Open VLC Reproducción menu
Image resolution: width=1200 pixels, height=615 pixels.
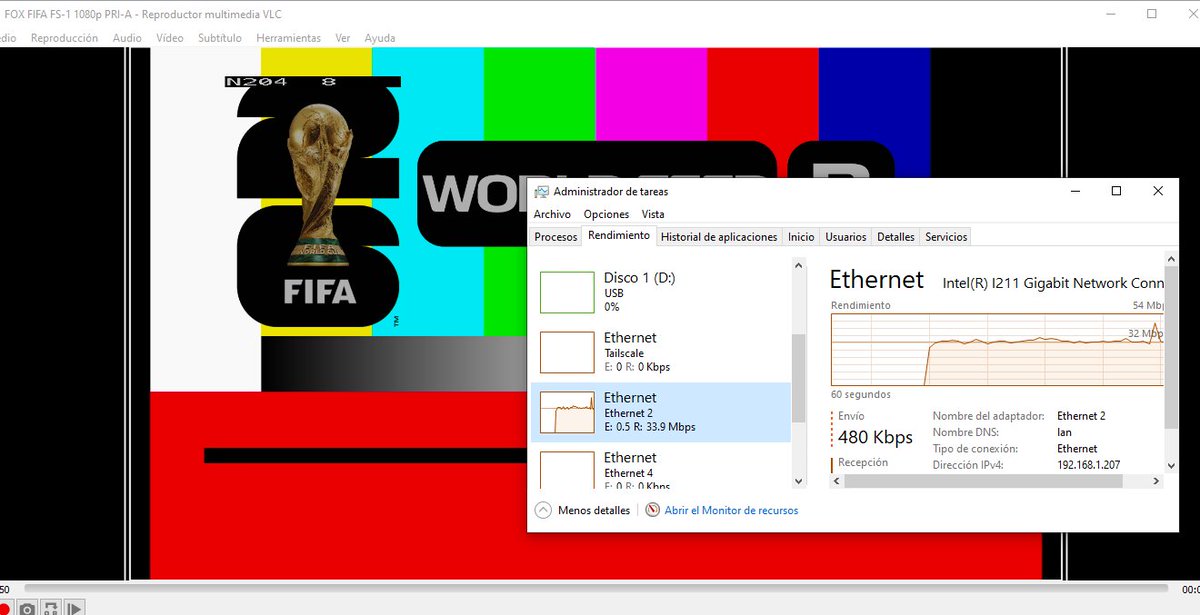64,38
